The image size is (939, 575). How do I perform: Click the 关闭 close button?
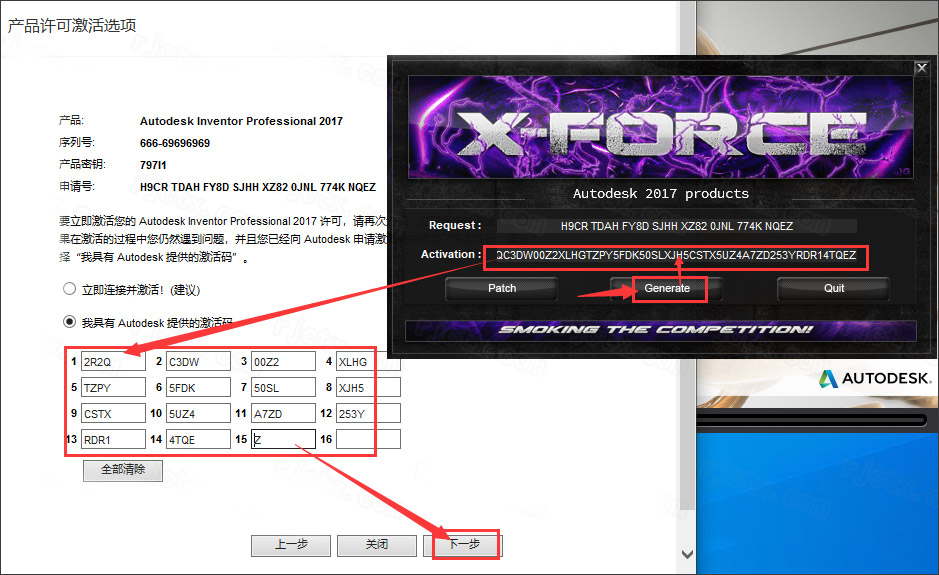tap(377, 545)
